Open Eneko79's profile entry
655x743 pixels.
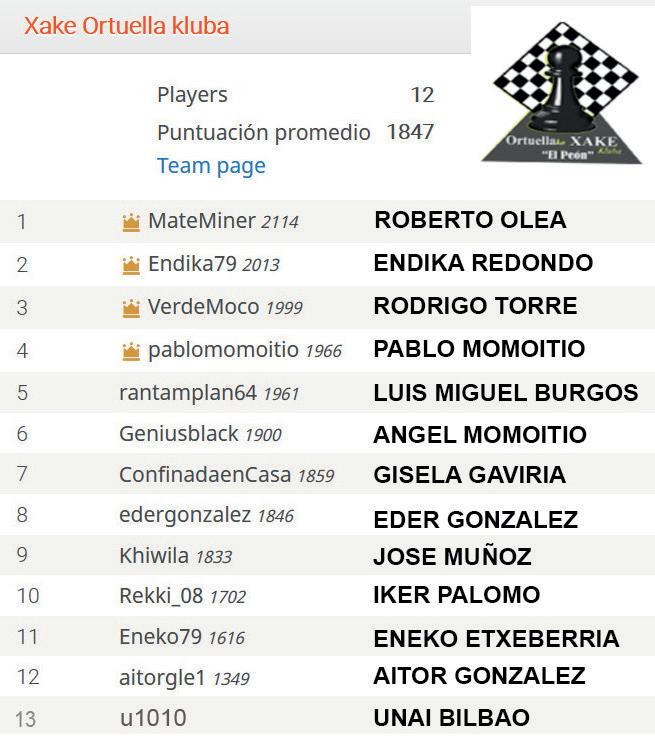point(161,637)
